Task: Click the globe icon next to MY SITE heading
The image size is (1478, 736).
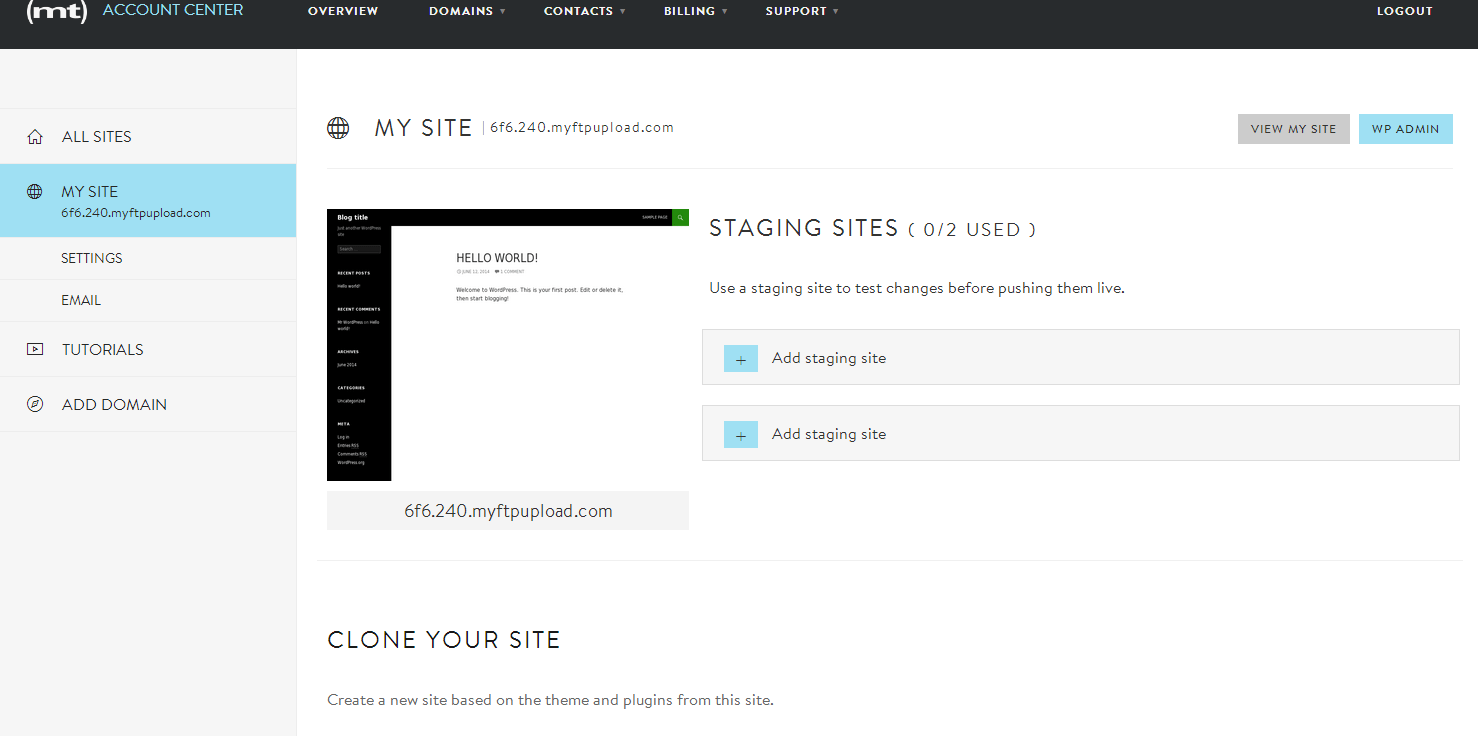Action: point(338,127)
